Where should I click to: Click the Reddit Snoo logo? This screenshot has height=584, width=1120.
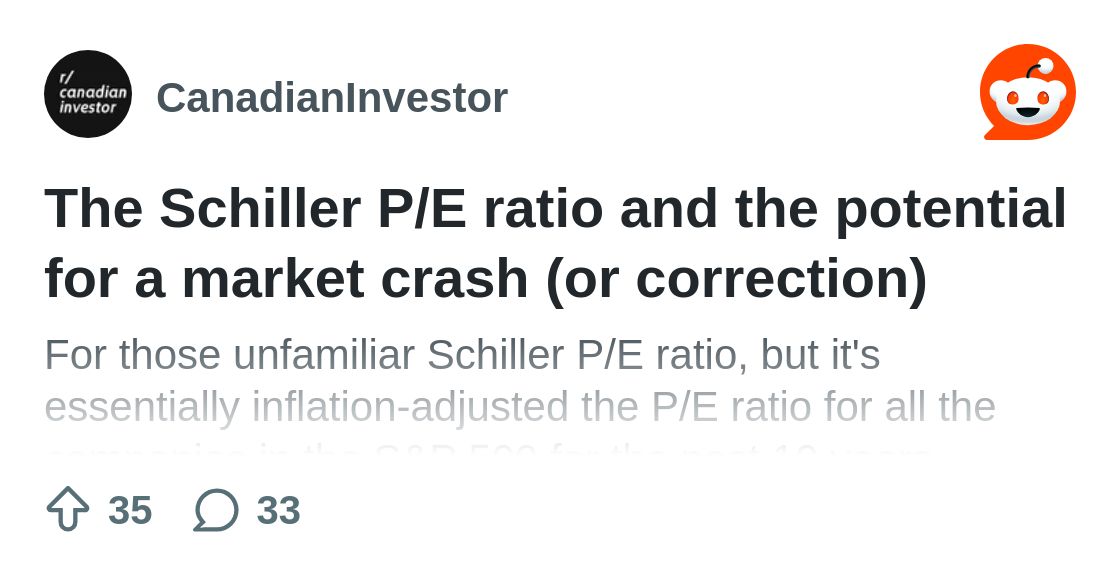(x=1027, y=93)
